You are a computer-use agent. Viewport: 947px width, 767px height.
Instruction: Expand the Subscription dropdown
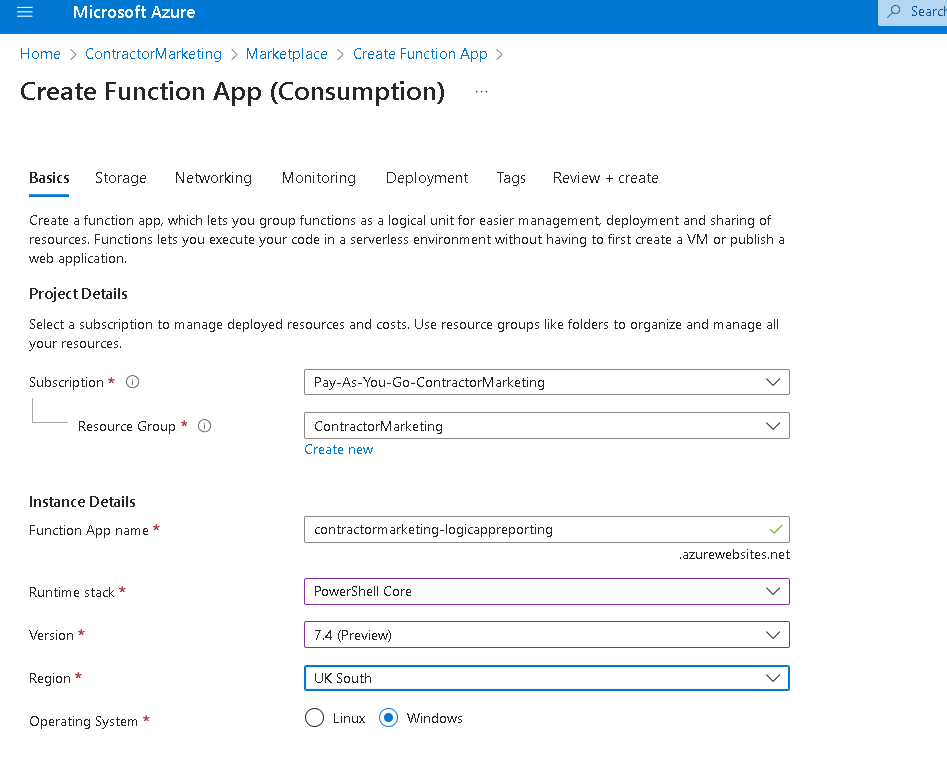pos(547,382)
